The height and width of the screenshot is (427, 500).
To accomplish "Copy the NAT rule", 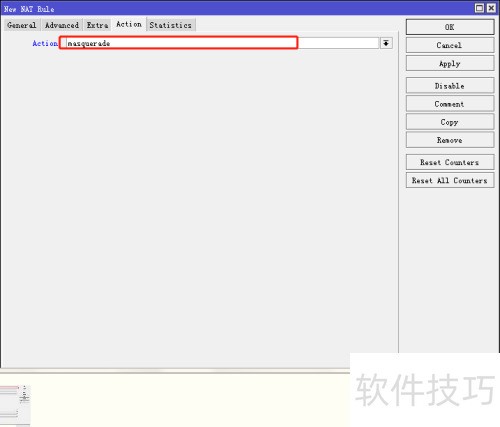I will 450,122.
